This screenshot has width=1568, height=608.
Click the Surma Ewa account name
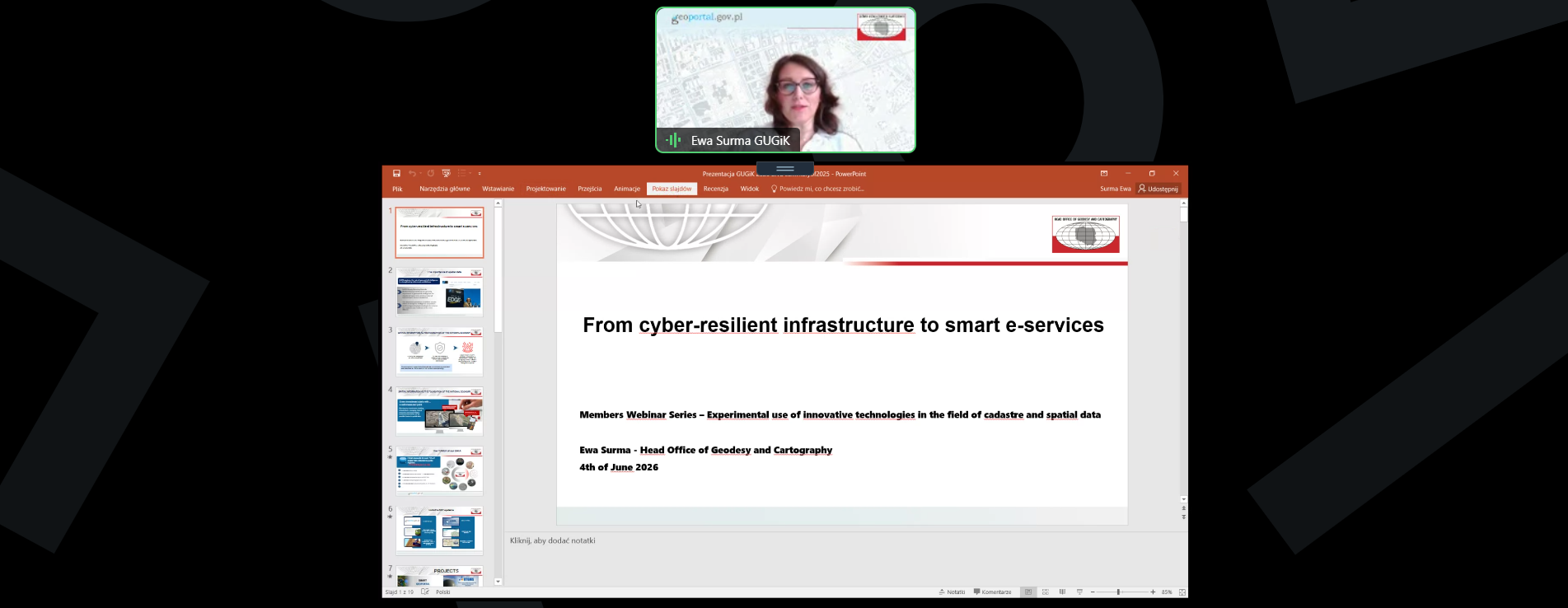pyautogui.click(x=1116, y=189)
